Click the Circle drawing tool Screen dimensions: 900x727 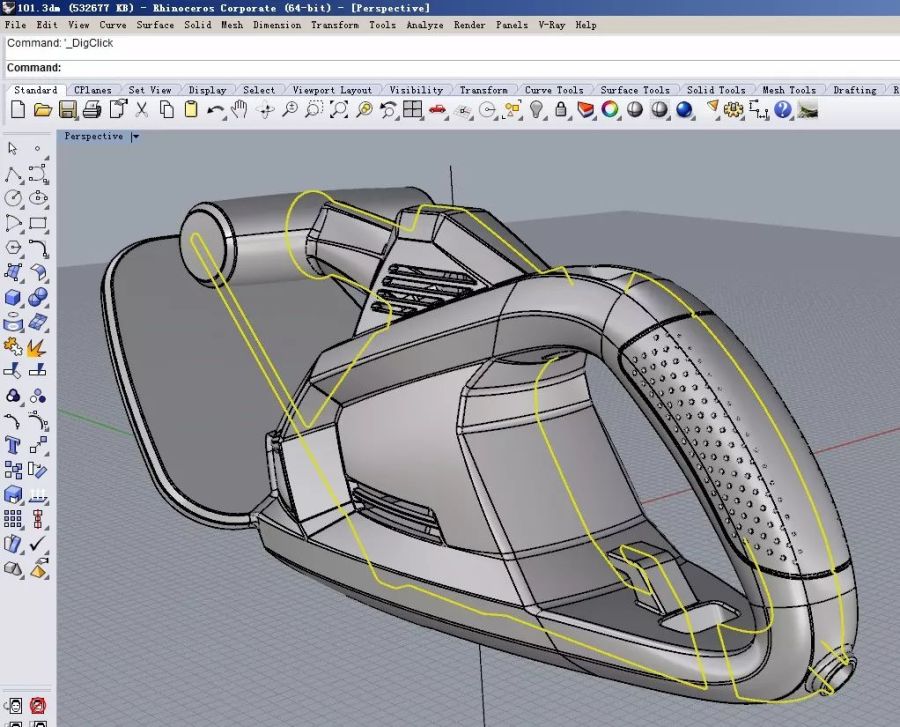(14, 199)
